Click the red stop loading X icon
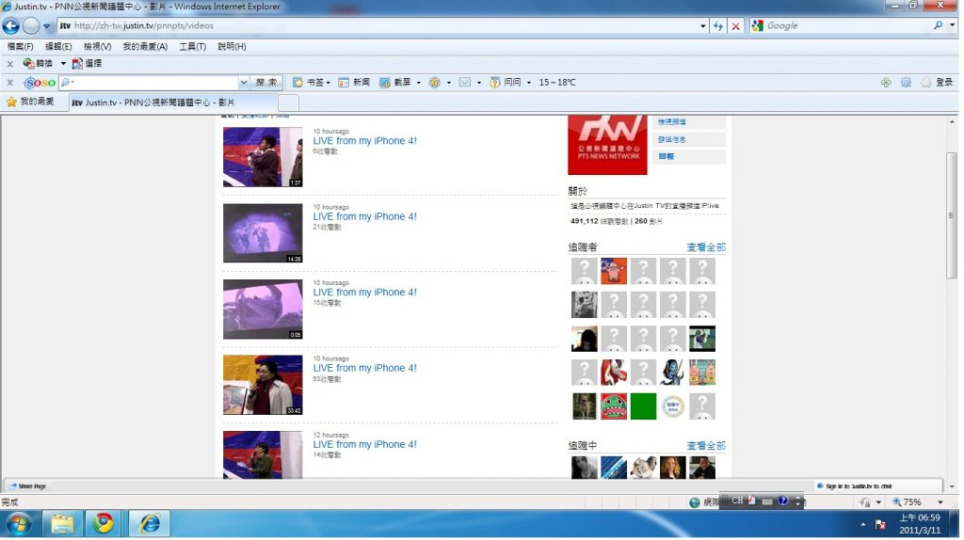Screen dimensions: 964x540 (x=736, y=26)
